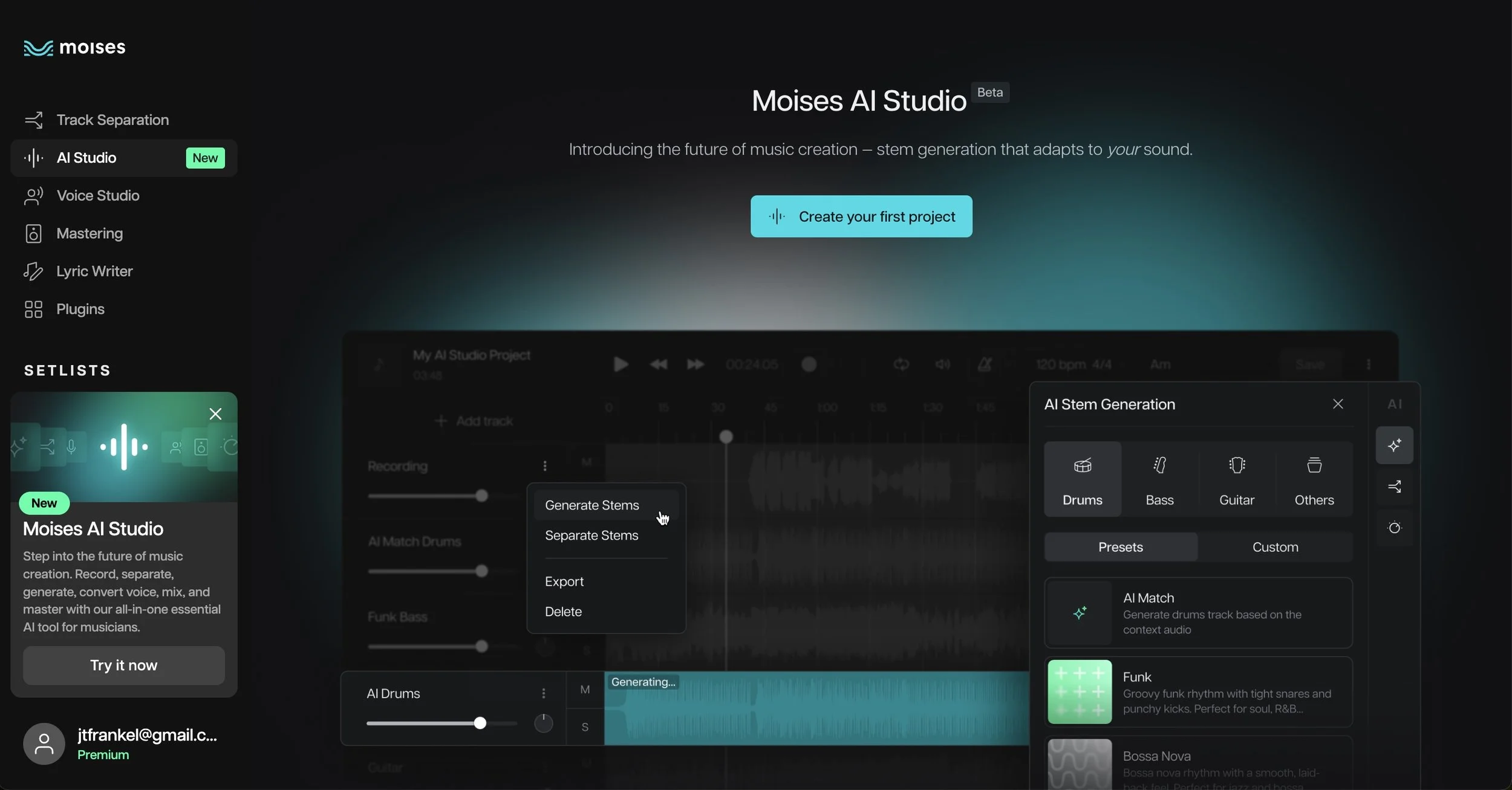Click the Track Separation icon in sidebar

click(33, 120)
